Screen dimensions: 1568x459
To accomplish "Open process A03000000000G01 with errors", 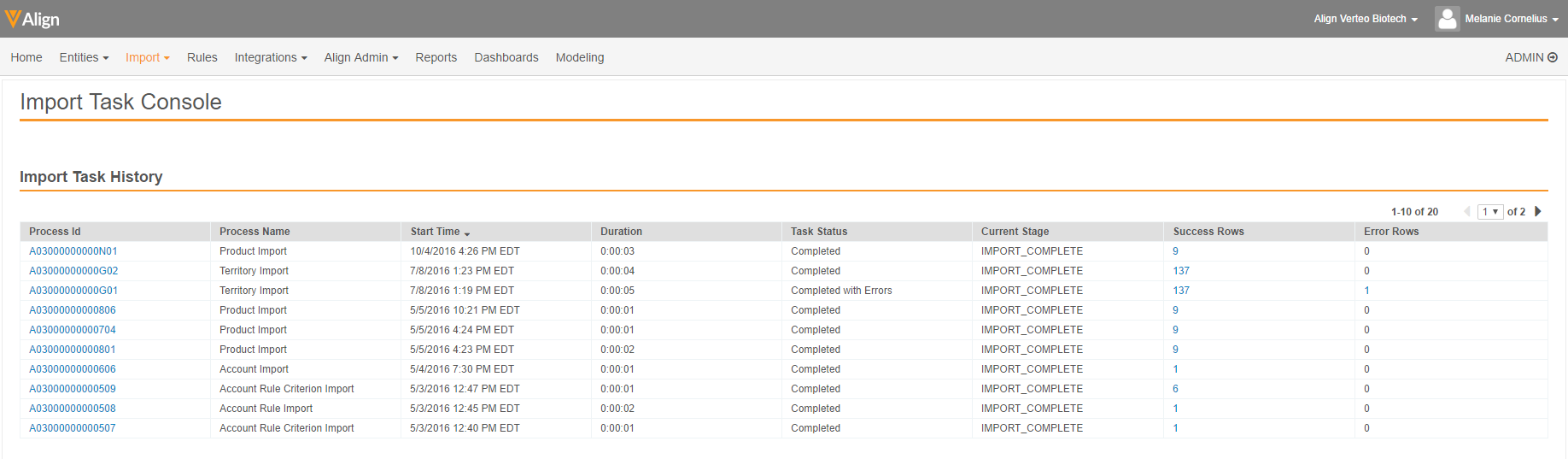I will (73, 291).
